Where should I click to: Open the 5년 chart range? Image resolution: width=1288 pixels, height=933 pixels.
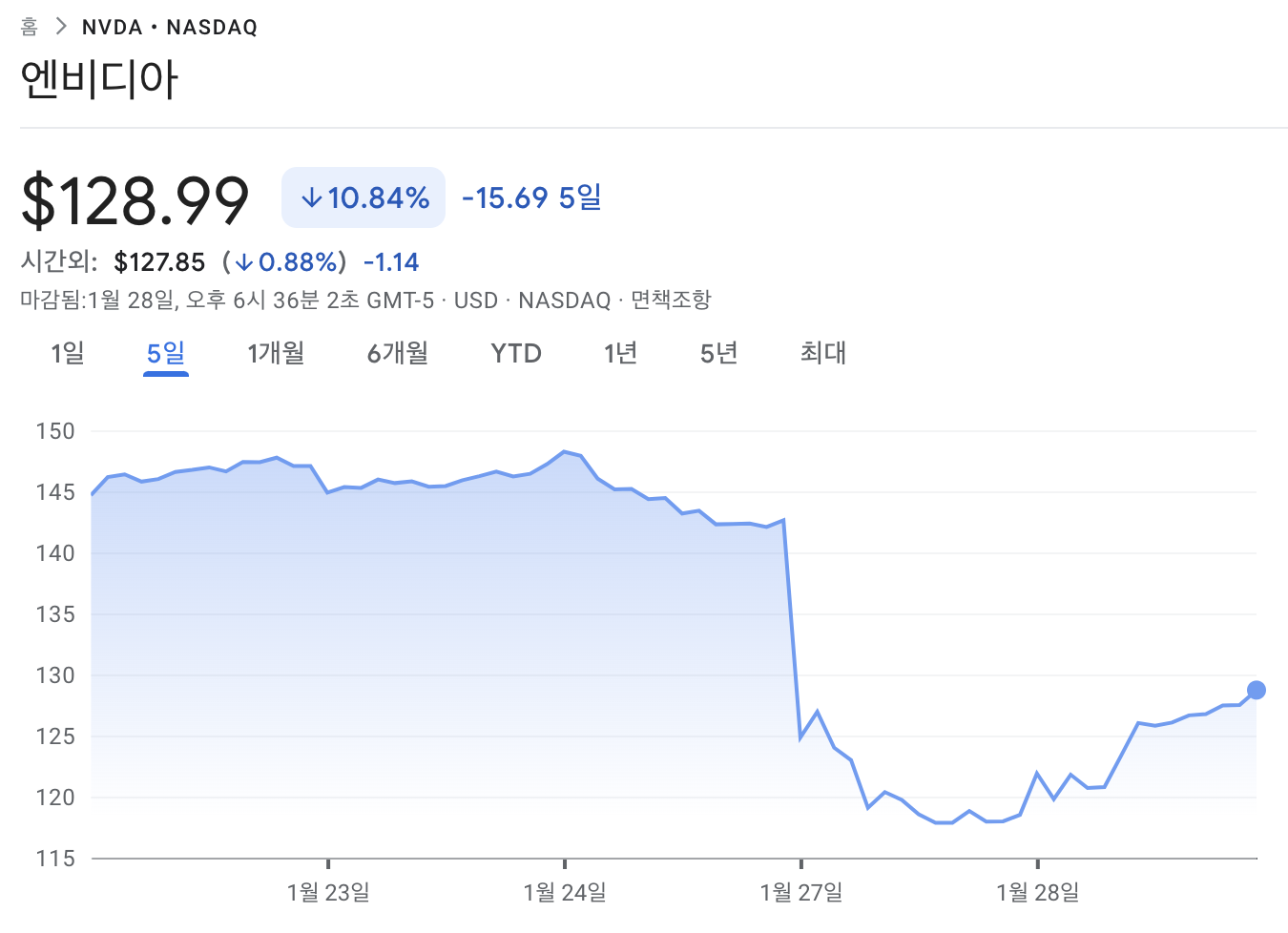coord(718,353)
